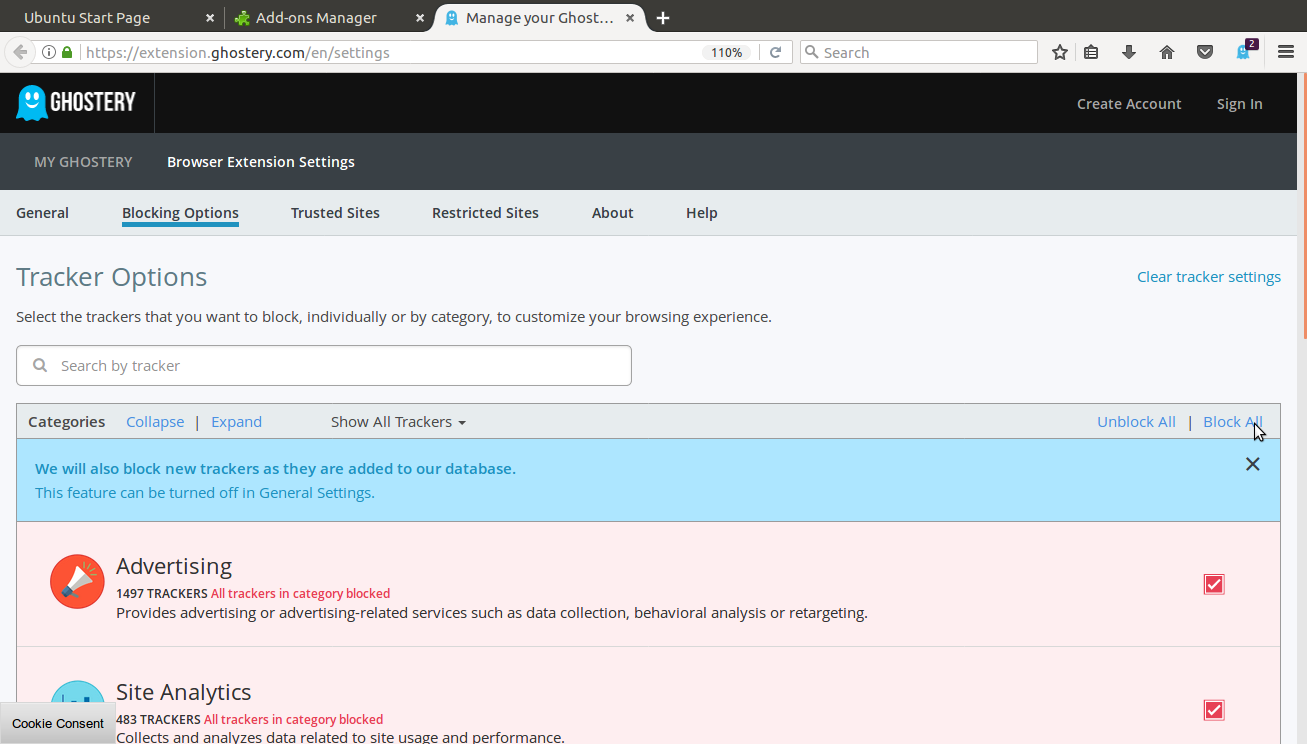The width and height of the screenshot is (1307, 744).
Task: Collapse all tracker categories
Action: [155, 422]
